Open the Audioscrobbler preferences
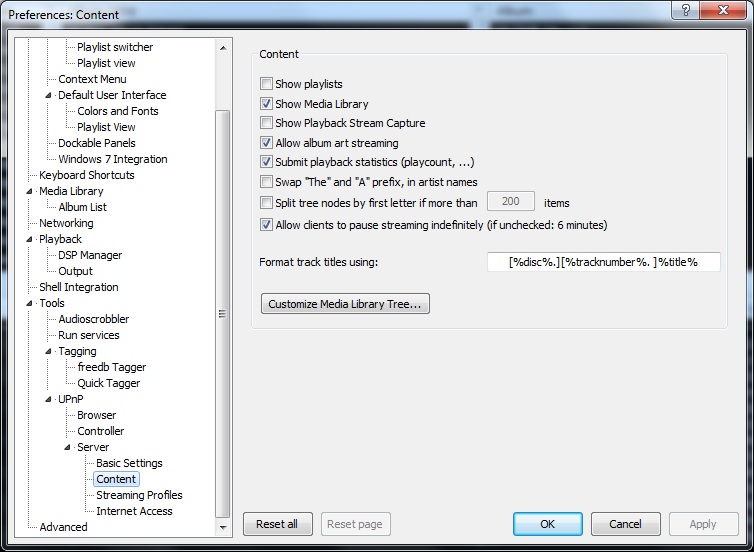754x552 pixels. click(93, 319)
